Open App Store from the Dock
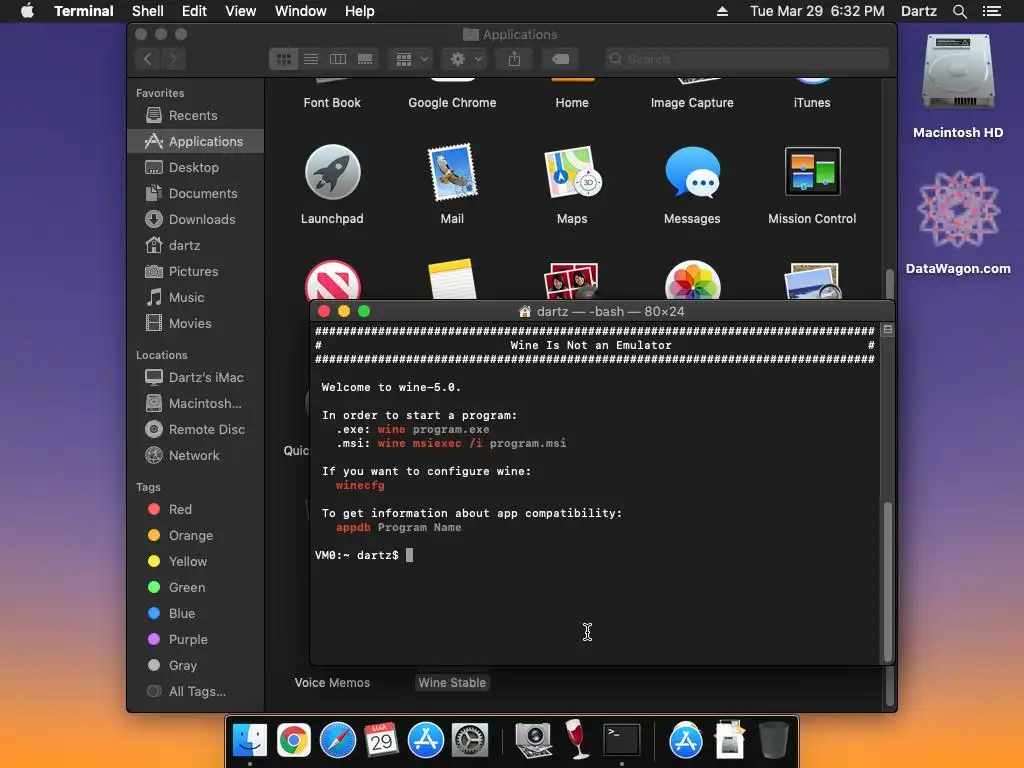The height and width of the screenshot is (768, 1024). point(425,741)
